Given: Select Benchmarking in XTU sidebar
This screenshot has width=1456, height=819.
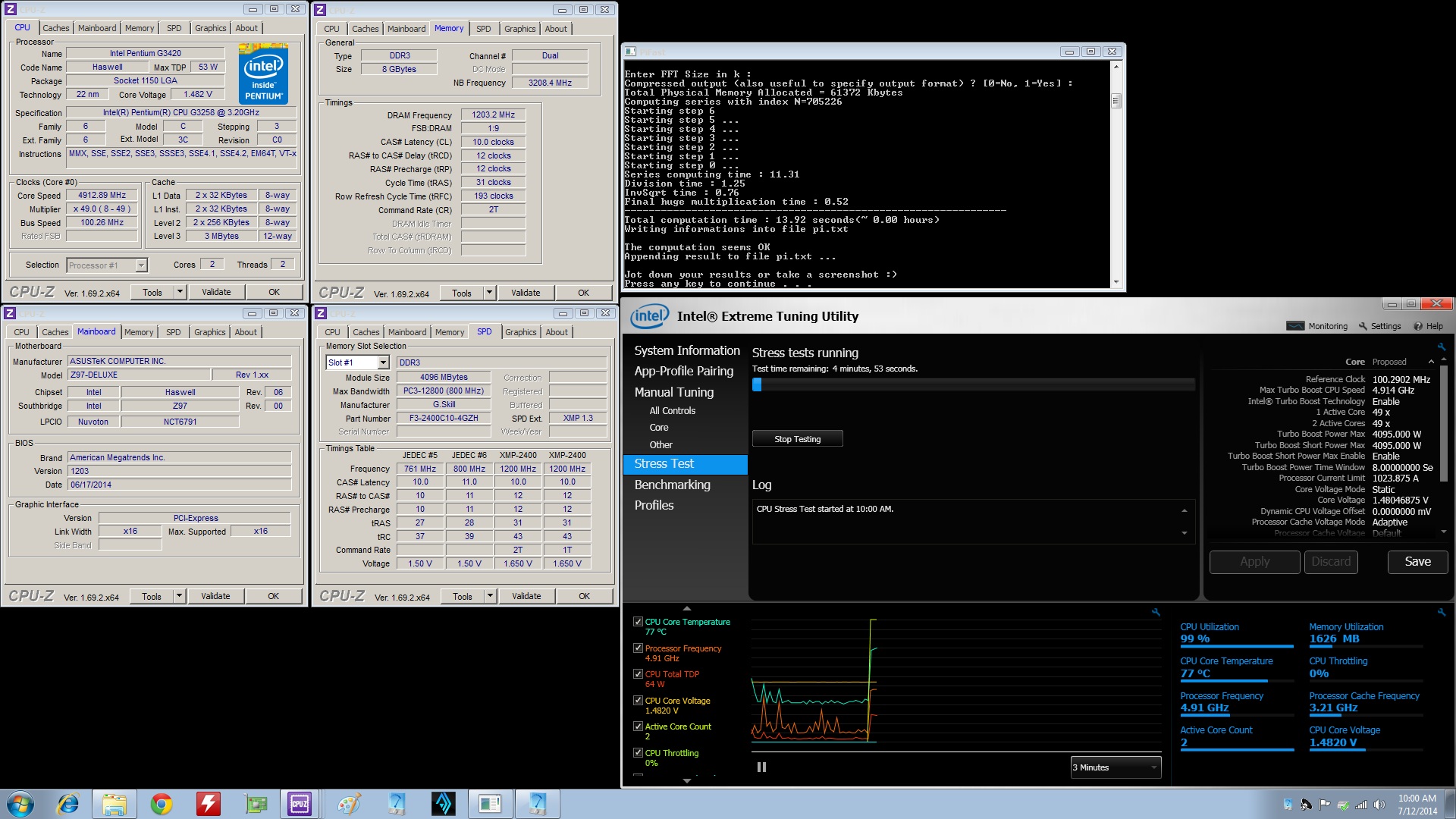Looking at the screenshot, I should point(672,485).
